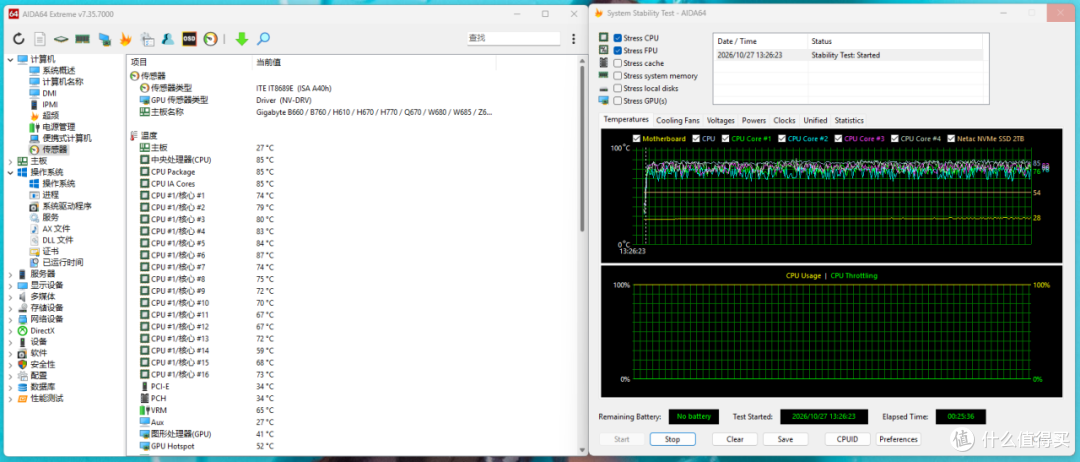The image size is (1080, 462).
Task: Switch to the Clocks tab
Action: coord(785,120)
